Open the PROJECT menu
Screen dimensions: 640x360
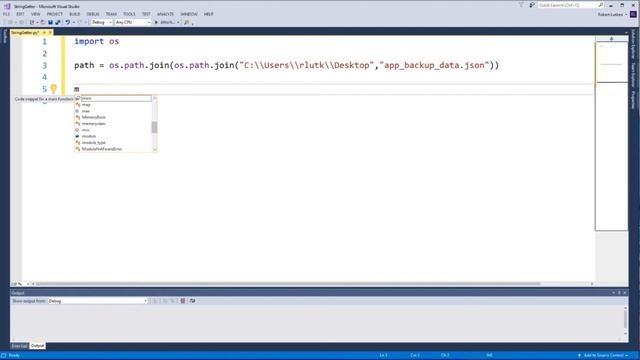55,14
